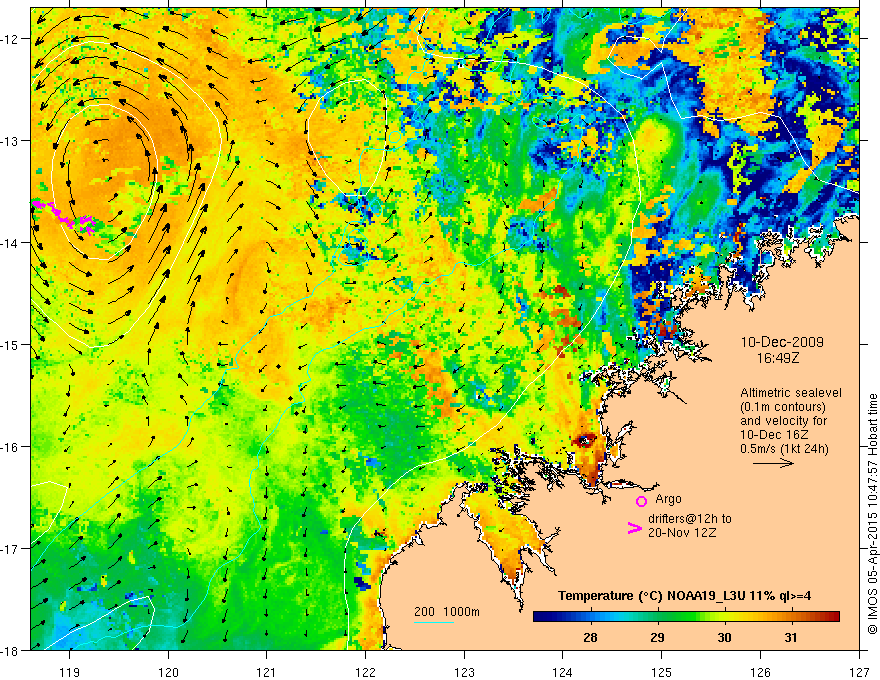Click the longitude axis label 120
This screenshot has height=680, width=880.
tap(168, 672)
